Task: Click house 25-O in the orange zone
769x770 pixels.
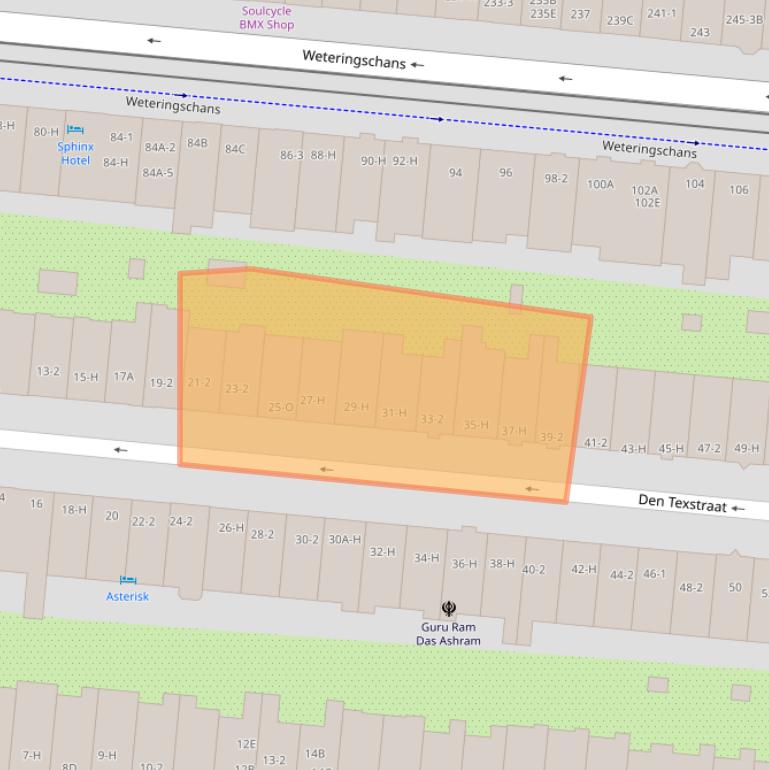Action: 281,407
